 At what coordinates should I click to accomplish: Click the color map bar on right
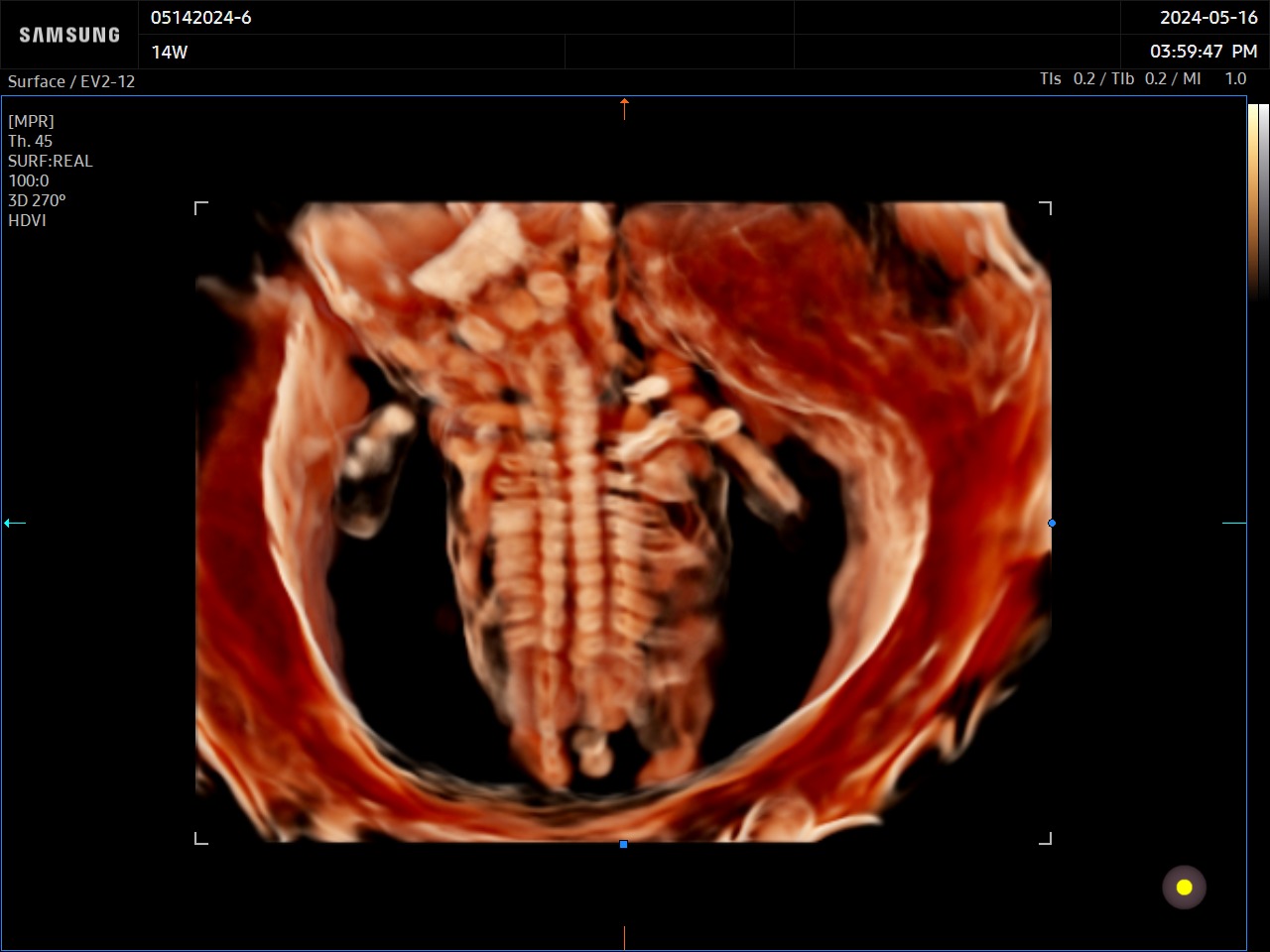coord(1257,198)
